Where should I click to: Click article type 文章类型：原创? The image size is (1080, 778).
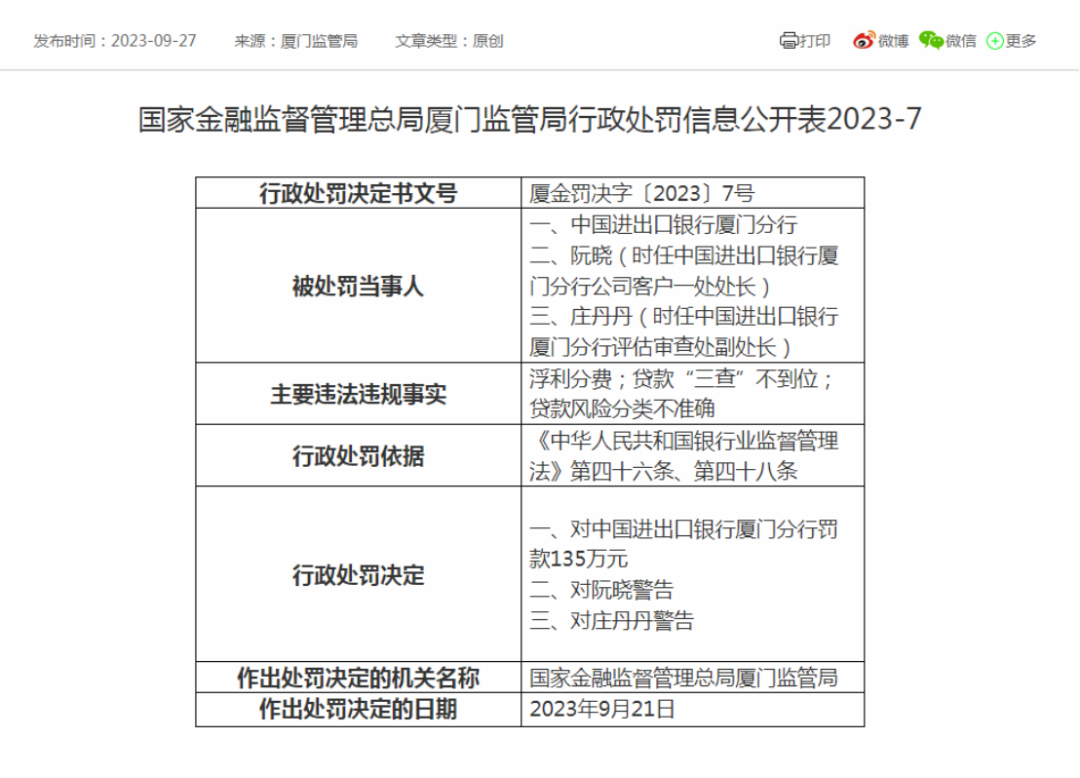point(449,41)
